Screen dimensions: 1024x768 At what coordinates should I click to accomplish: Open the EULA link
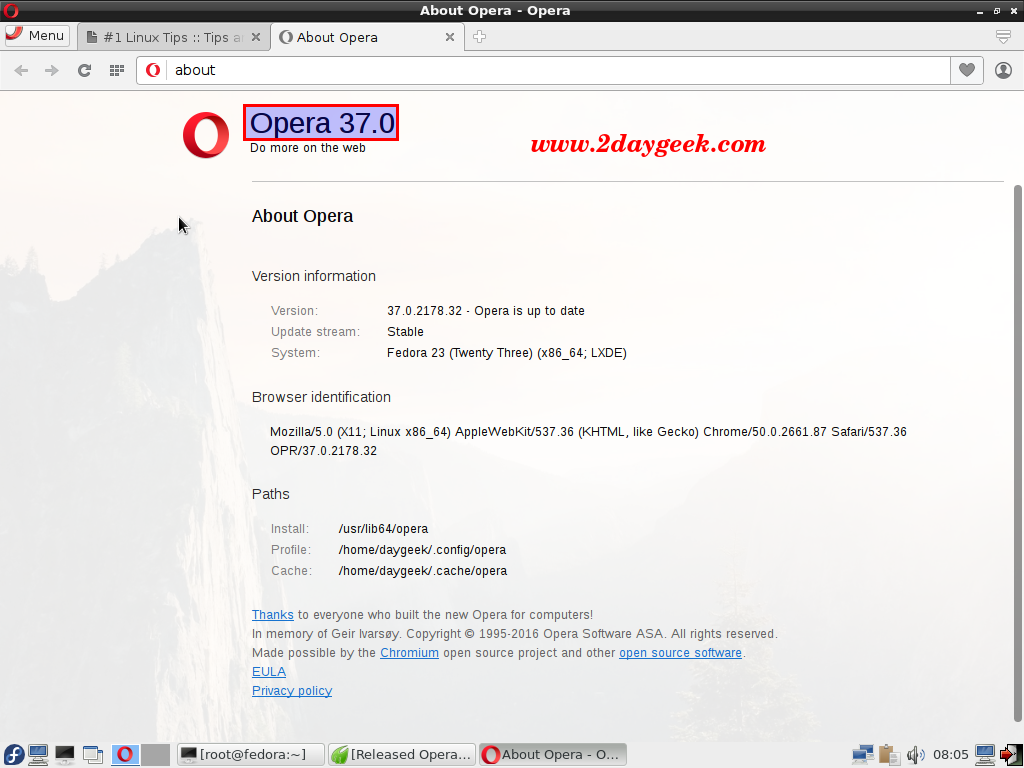point(269,671)
